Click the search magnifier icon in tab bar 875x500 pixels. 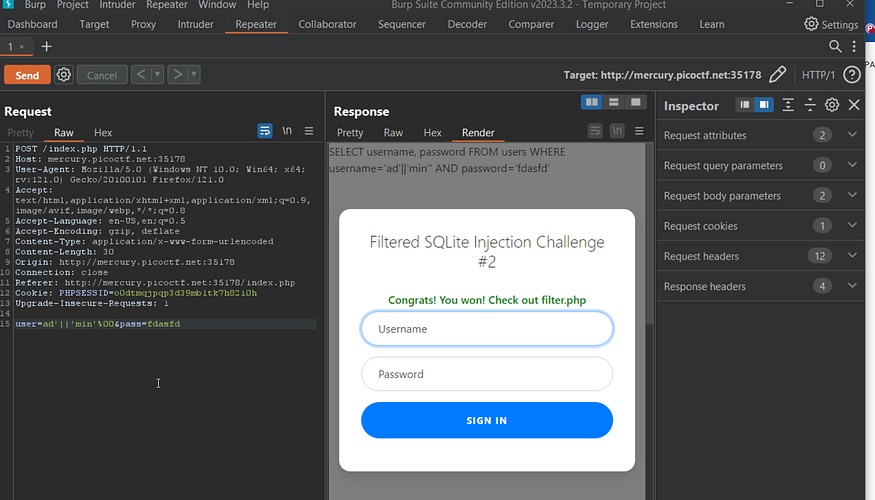pos(836,46)
